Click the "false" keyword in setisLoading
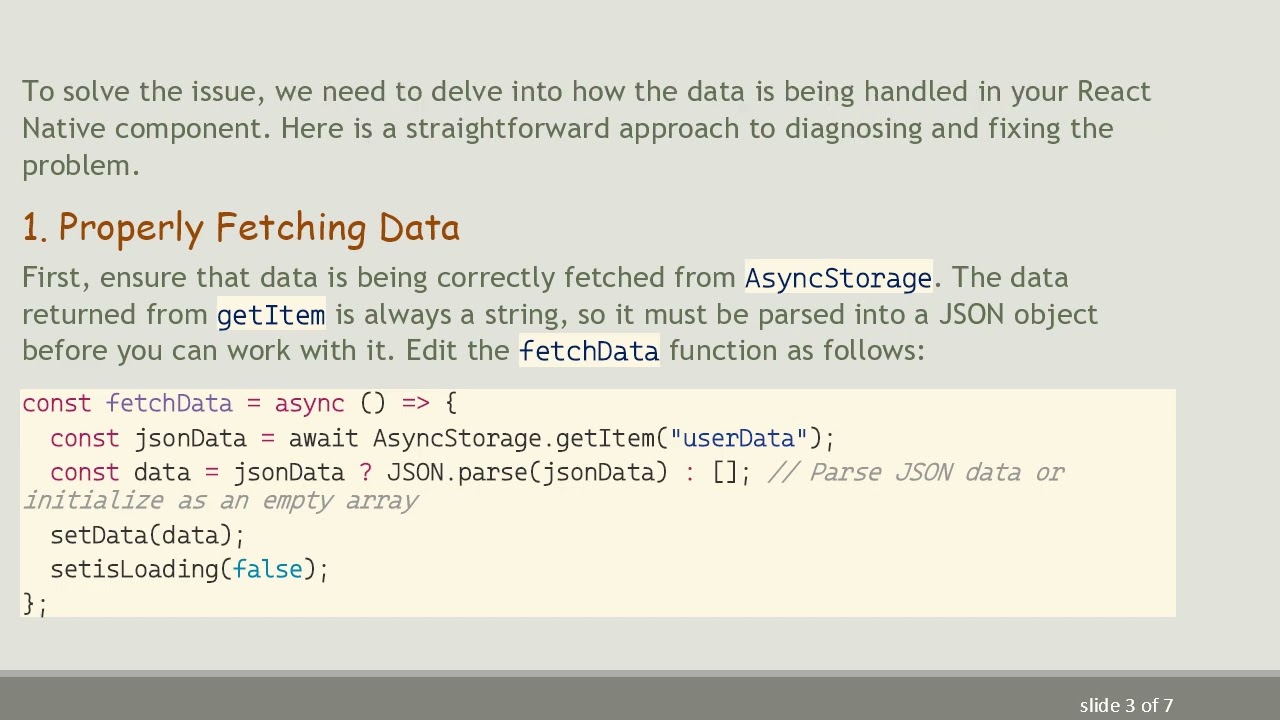The image size is (1280, 720). [267, 569]
